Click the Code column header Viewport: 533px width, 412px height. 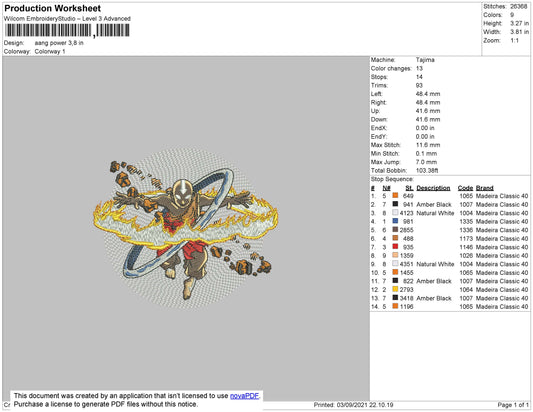[x=465, y=188]
